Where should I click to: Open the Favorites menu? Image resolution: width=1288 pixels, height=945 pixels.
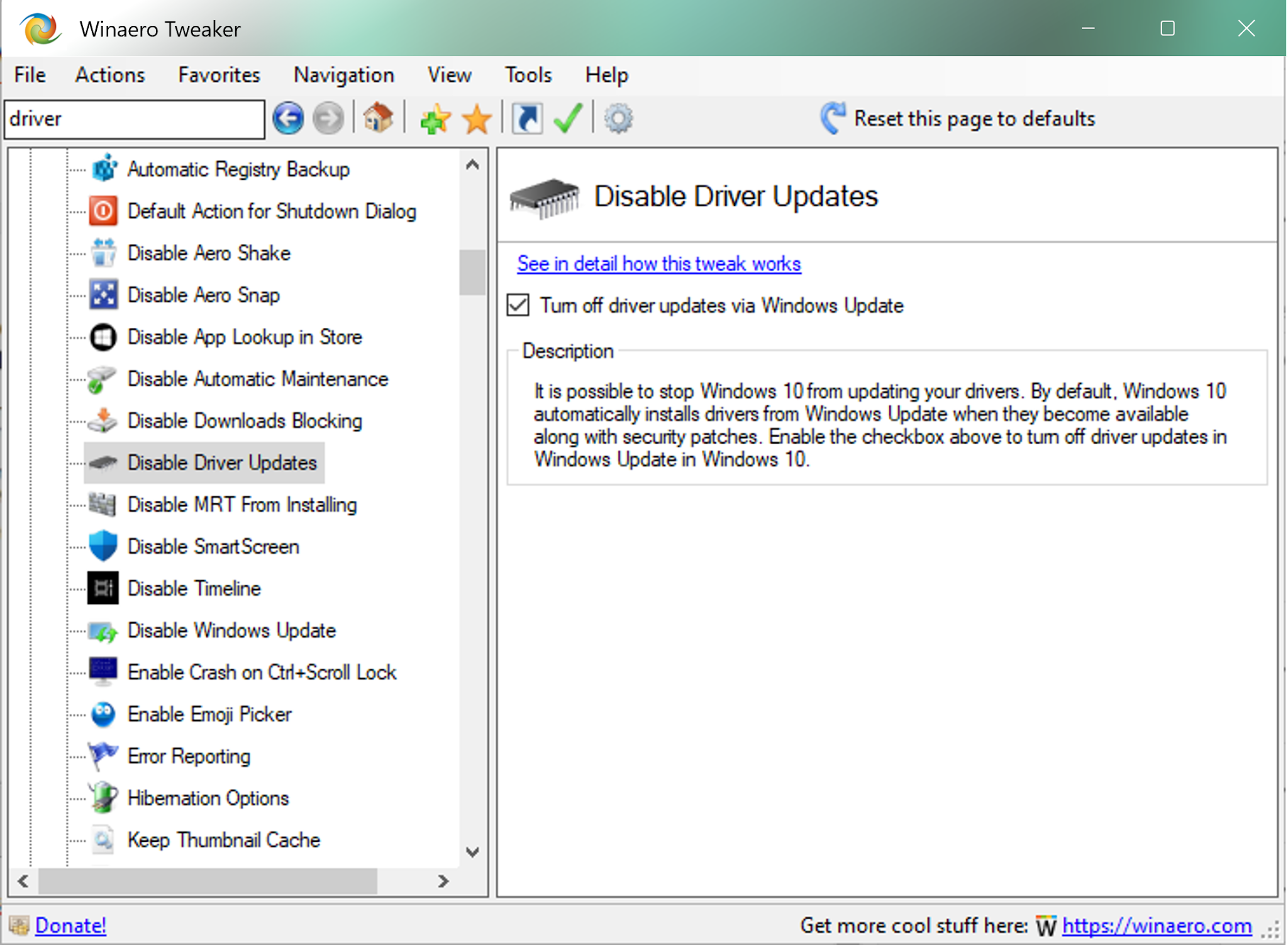[x=219, y=75]
